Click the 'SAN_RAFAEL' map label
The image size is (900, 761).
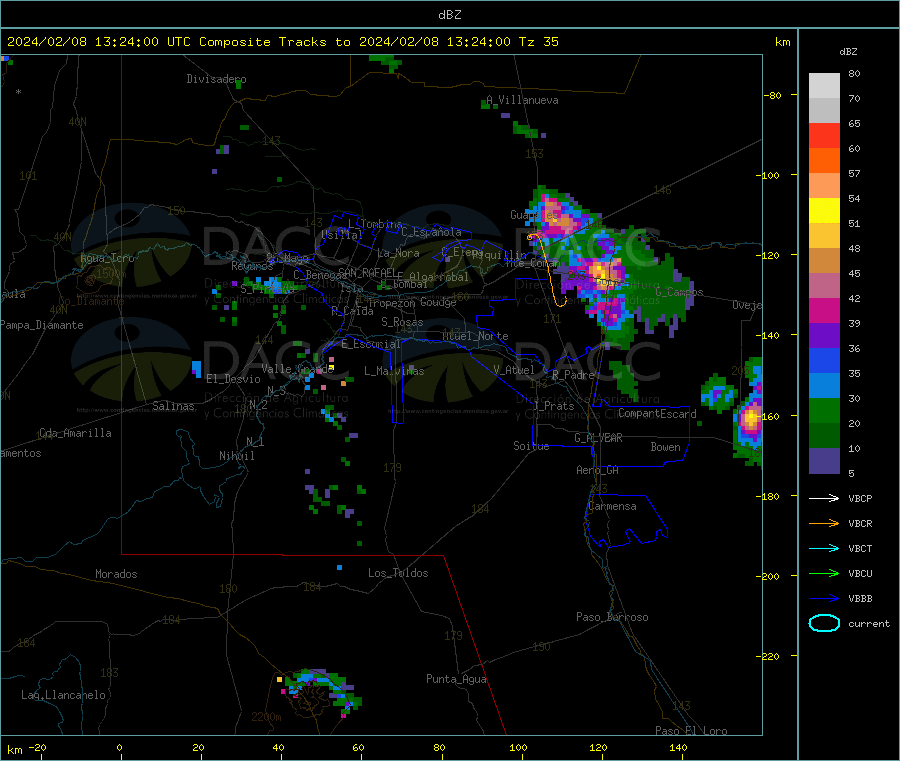tap(367, 272)
